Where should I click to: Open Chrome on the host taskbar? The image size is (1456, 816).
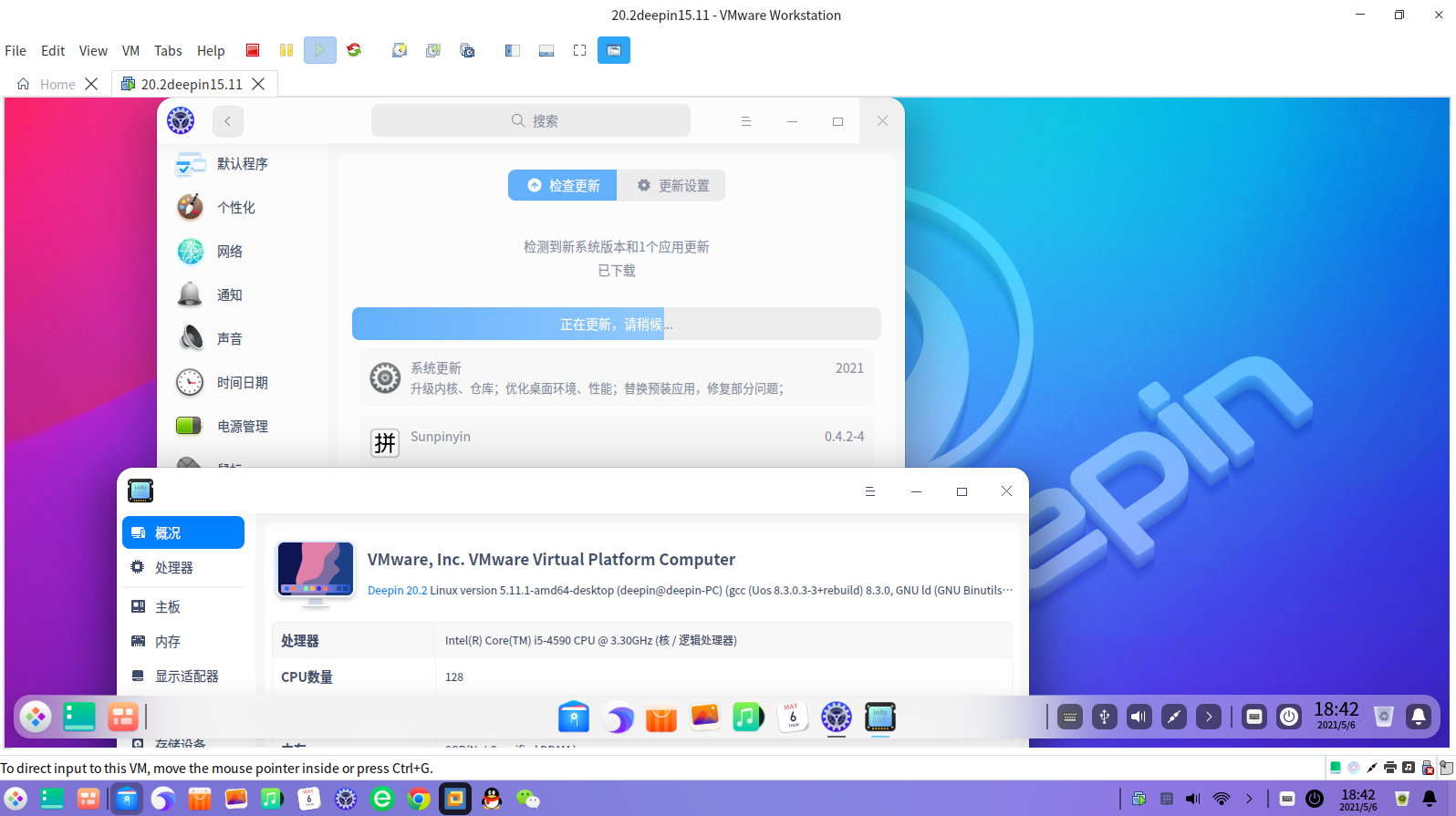tap(419, 799)
